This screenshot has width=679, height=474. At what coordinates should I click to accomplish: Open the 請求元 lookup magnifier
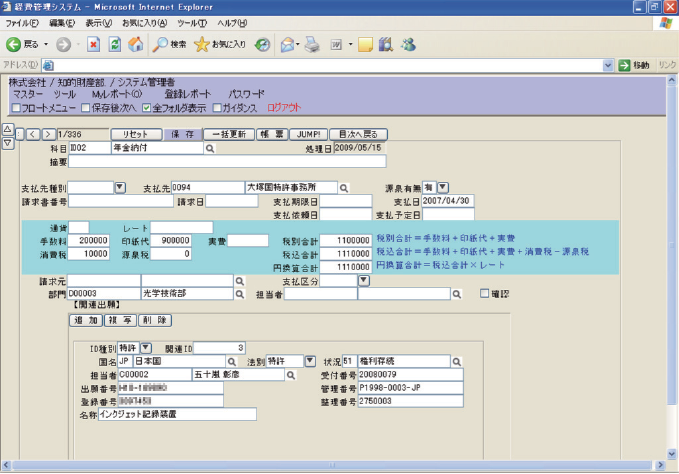pos(239,281)
